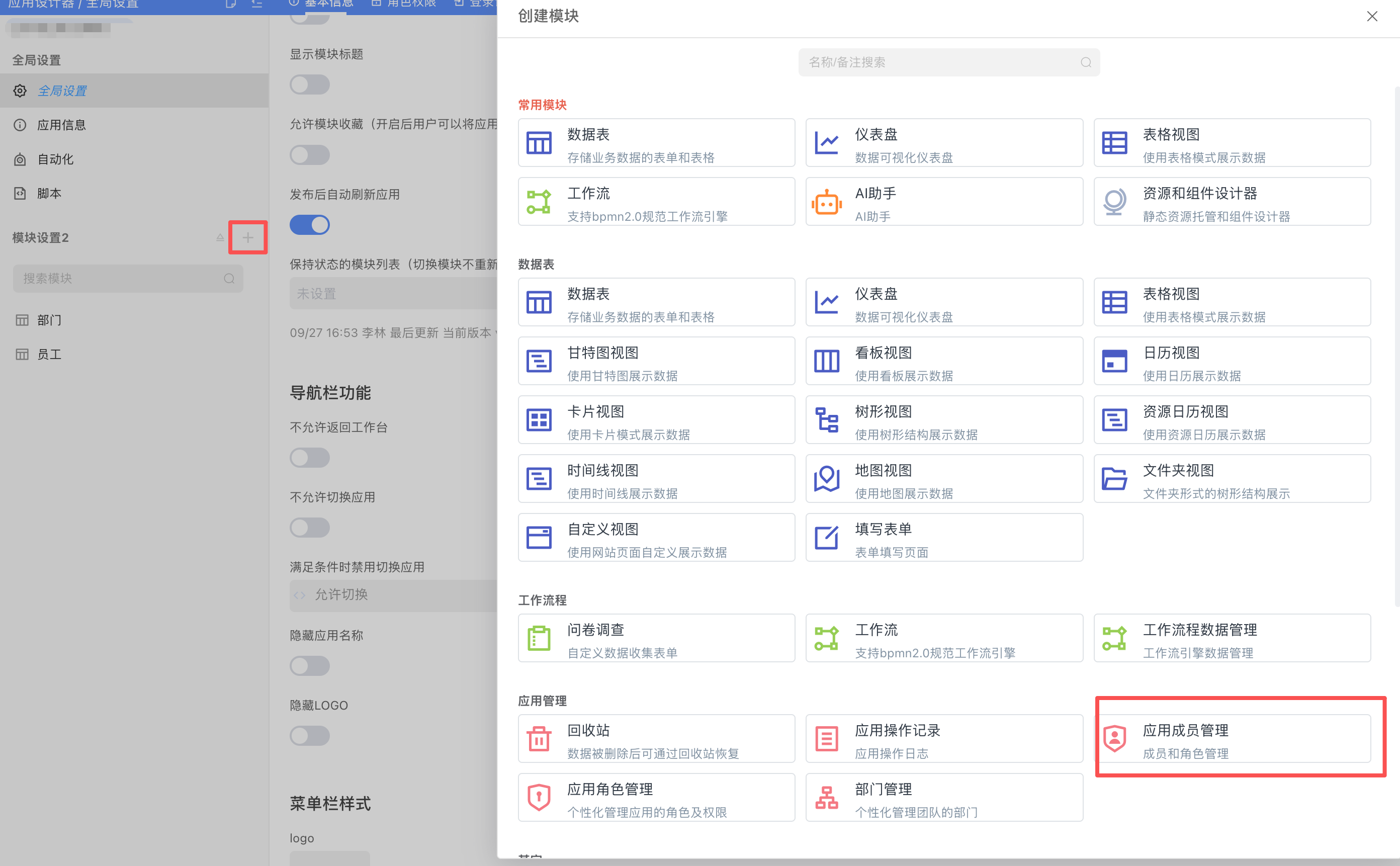This screenshot has height=866, width=1400.
Task: Collapse the 模块设置2 section triangle
Action: pyautogui.click(x=220, y=237)
